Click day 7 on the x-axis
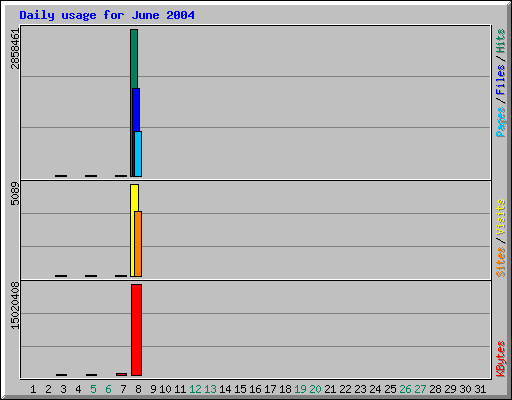Image resolution: width=512 pixels, height=400 pixels. coord(123,389)
